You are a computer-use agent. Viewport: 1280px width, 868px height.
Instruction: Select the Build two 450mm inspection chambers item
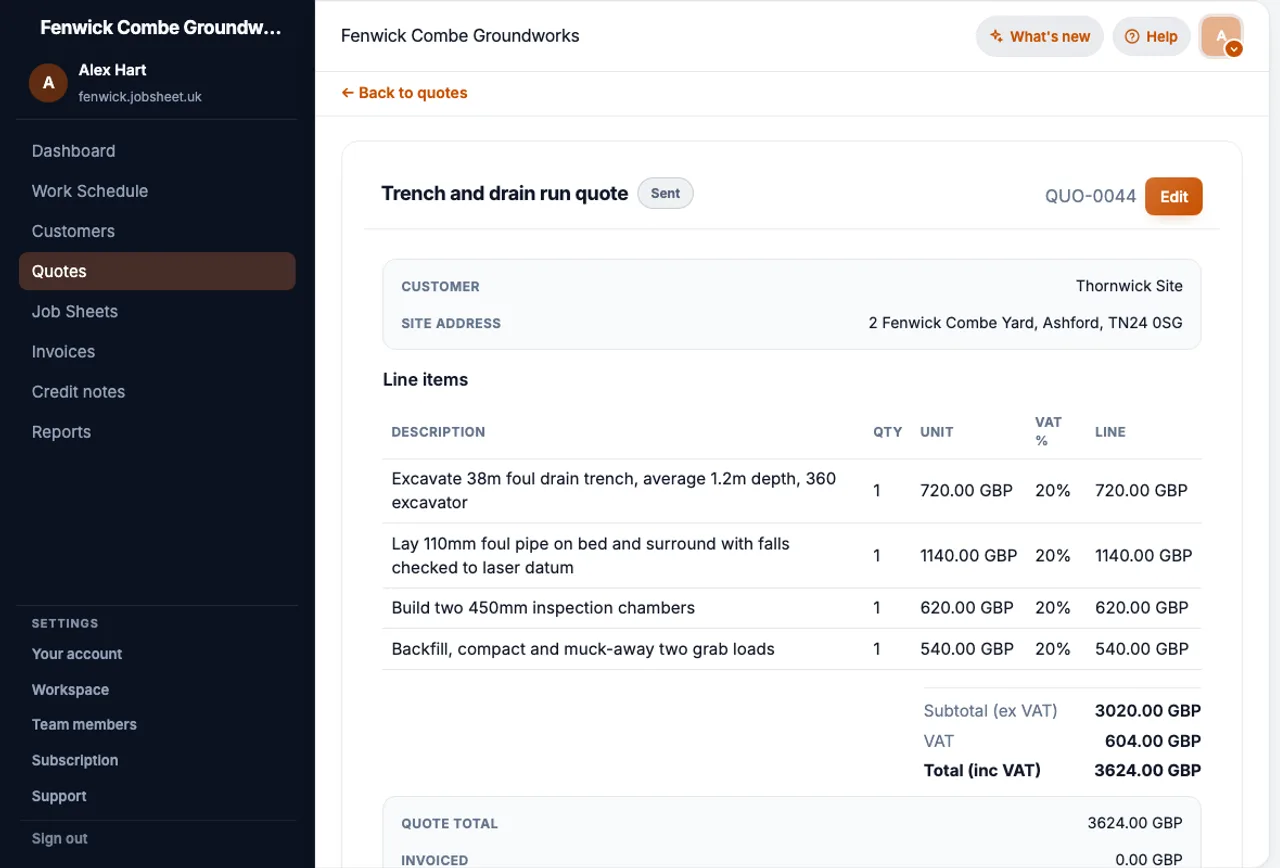coord(792,608)
